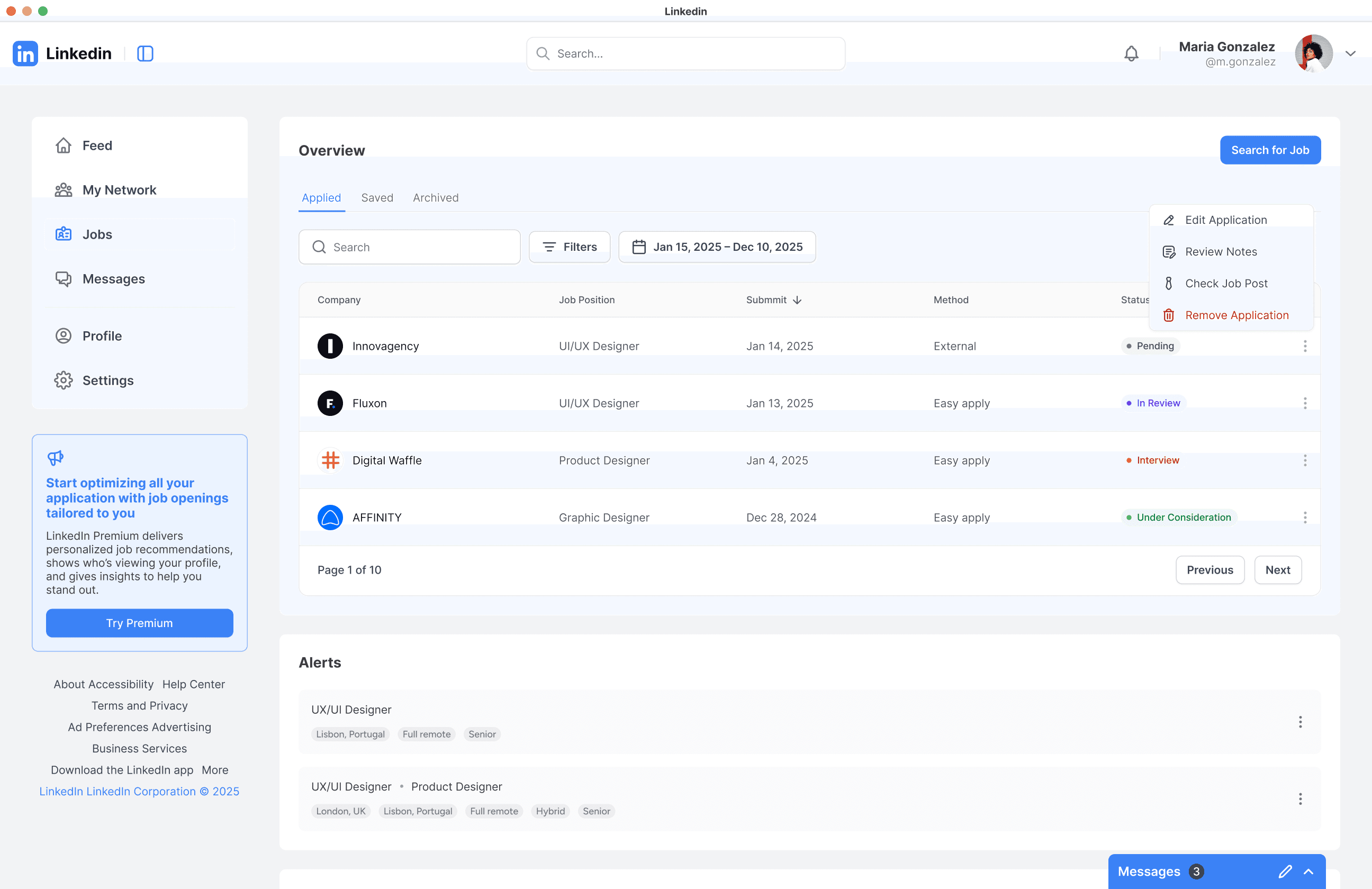Click the LinkedIn logo icon

click(x=25, y=53)
